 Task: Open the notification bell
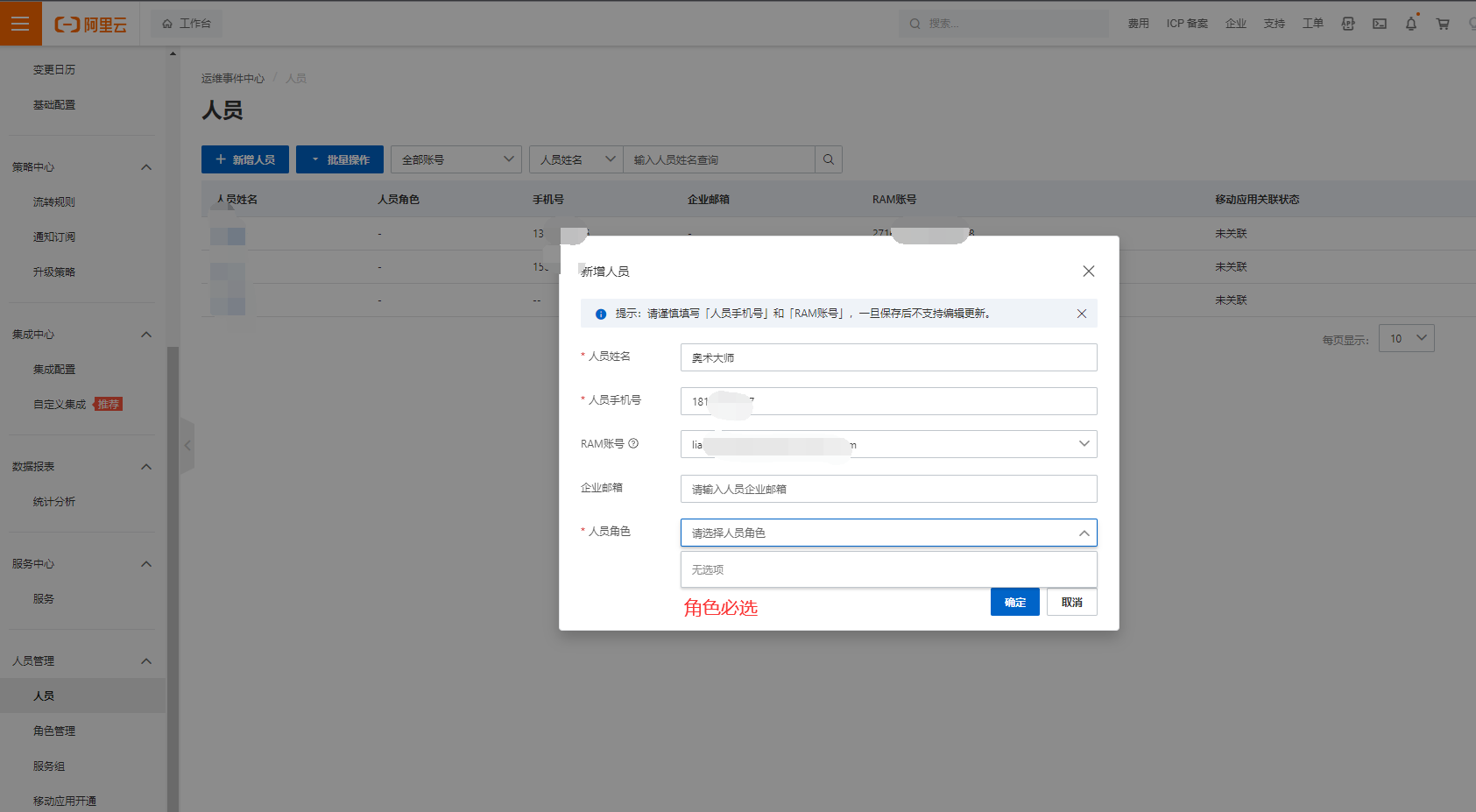1411,24
